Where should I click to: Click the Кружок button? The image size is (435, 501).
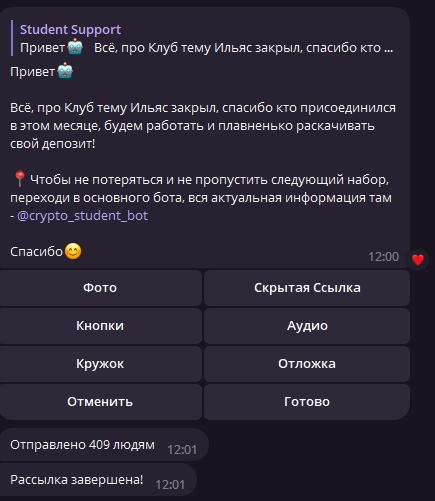(x=100, y=364)
